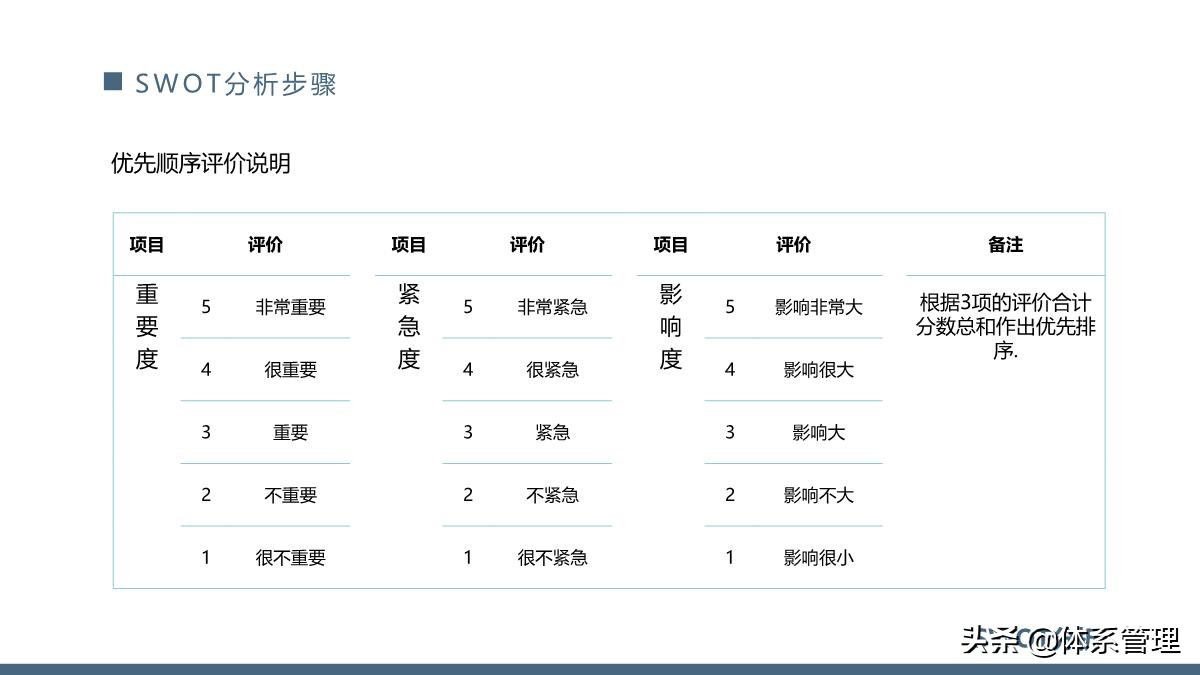Click the 影响很小 cell
This screenshot has width=1200, height=675.
click(x=818, y=557)
